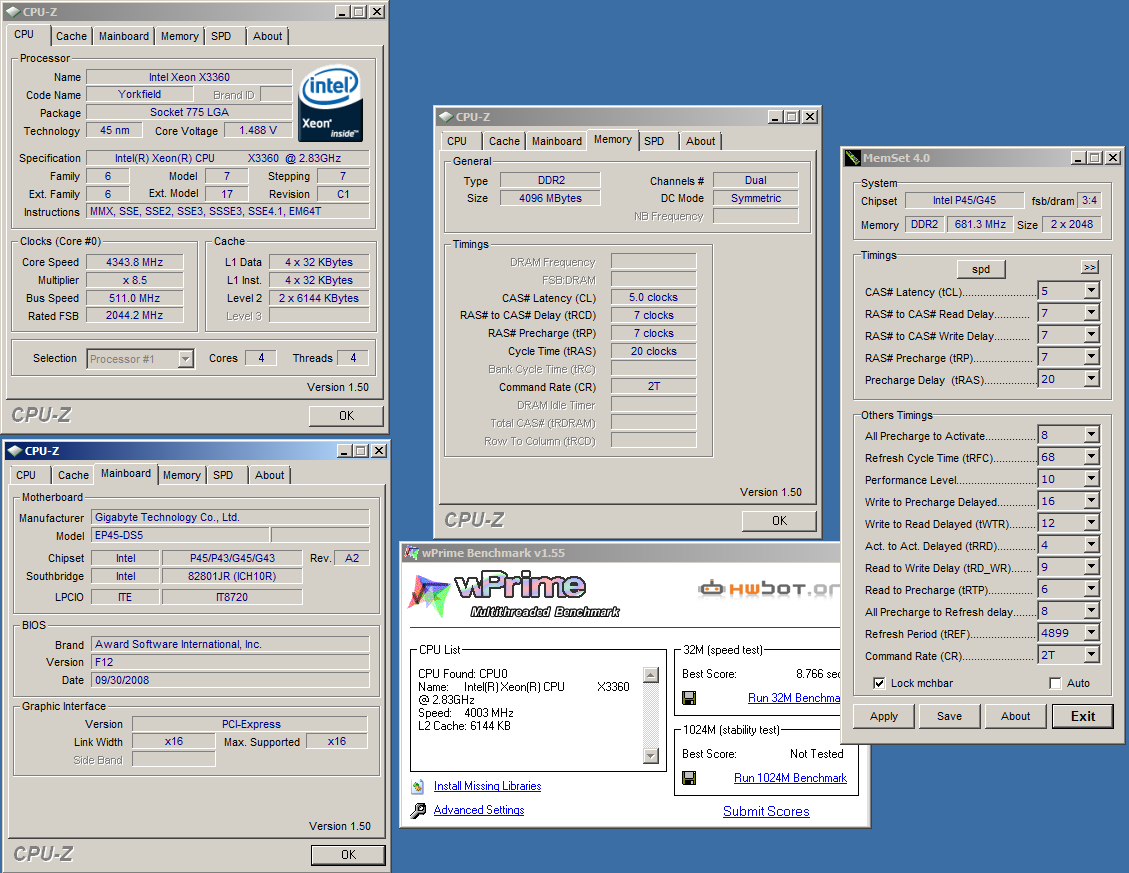This screenshot has width=1129, height=873.
Task: Open About tab in CPU-Z Memory window
Action: pyautogui.click(x=701, y=141)
